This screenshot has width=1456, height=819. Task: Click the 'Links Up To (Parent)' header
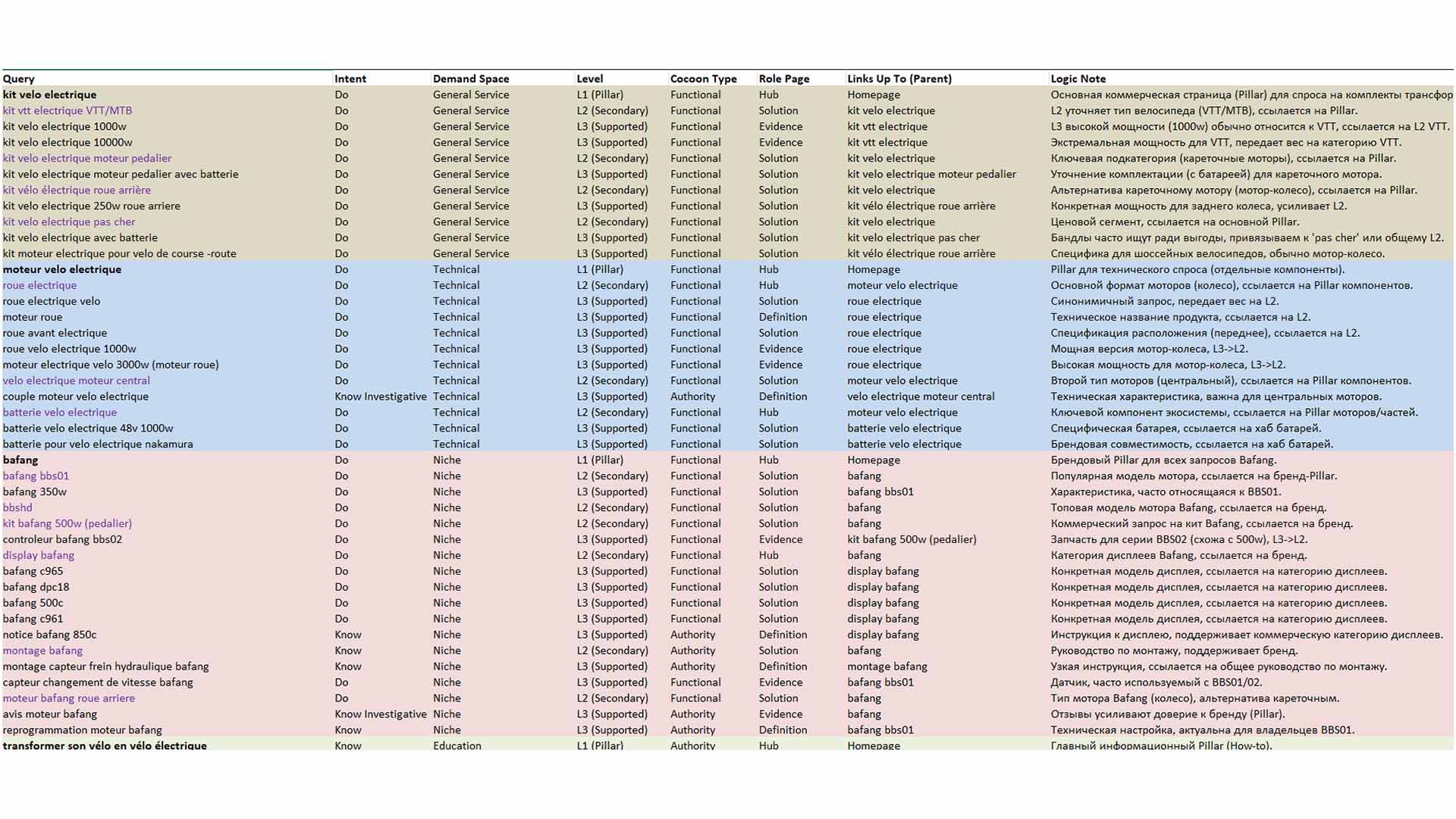(x=899, y=79)
